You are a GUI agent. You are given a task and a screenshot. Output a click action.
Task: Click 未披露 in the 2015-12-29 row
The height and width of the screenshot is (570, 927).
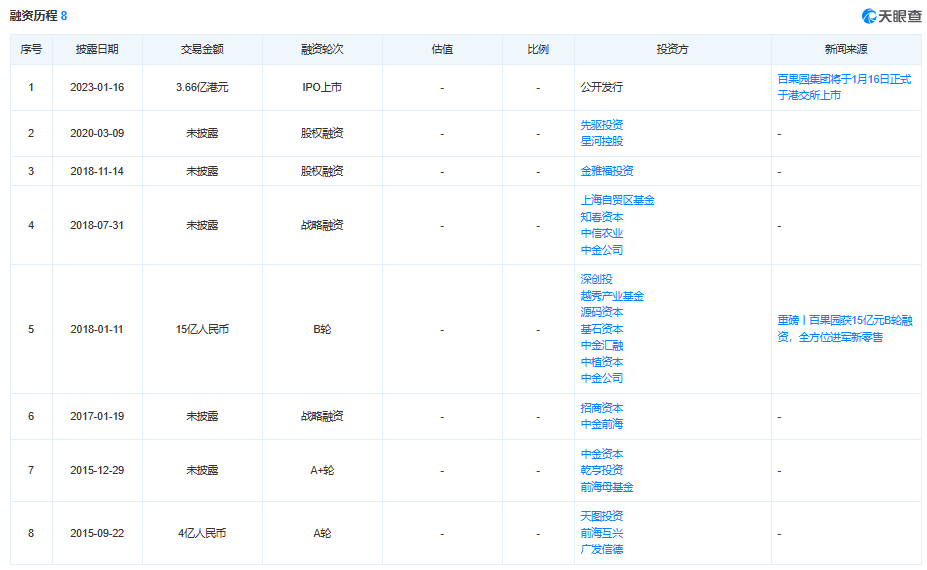coord(202,470)
